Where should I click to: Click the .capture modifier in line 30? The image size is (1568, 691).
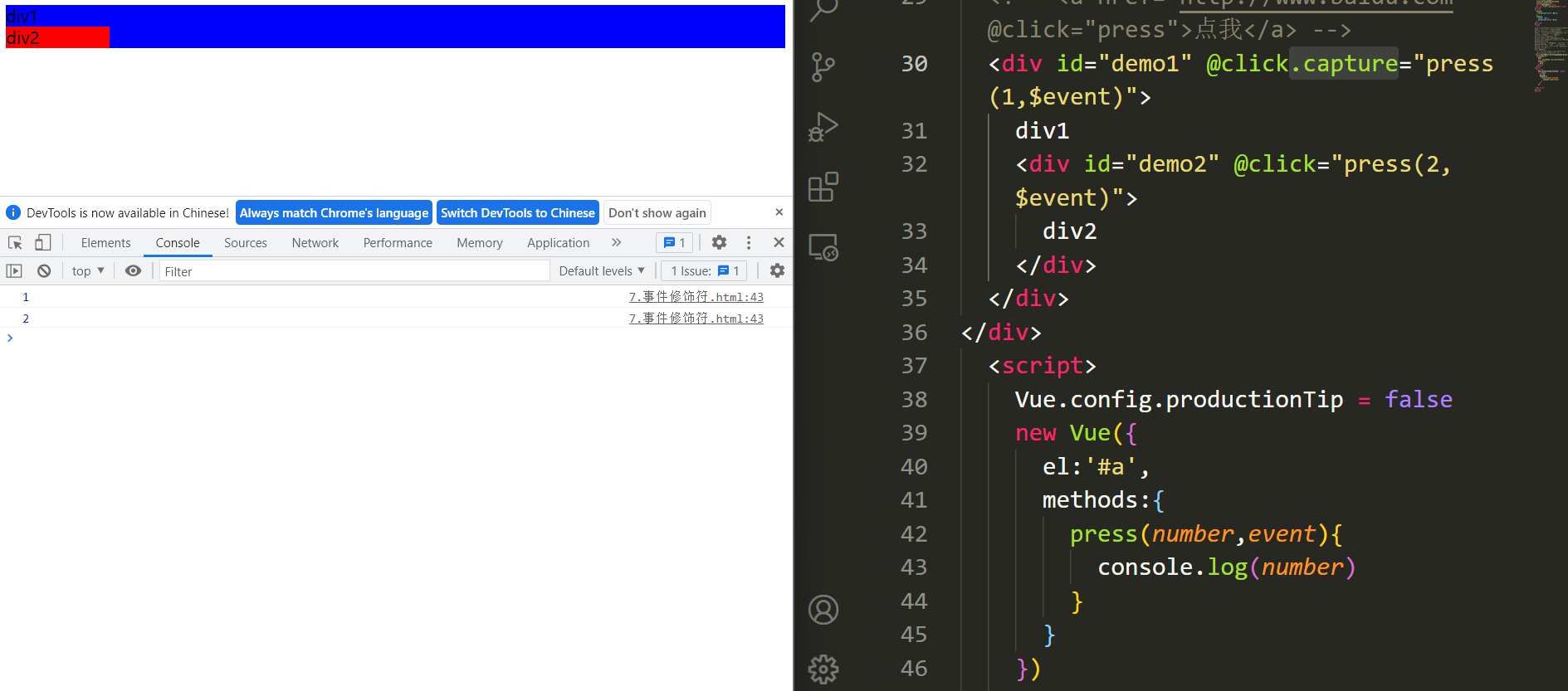[x=1344, y=63]
